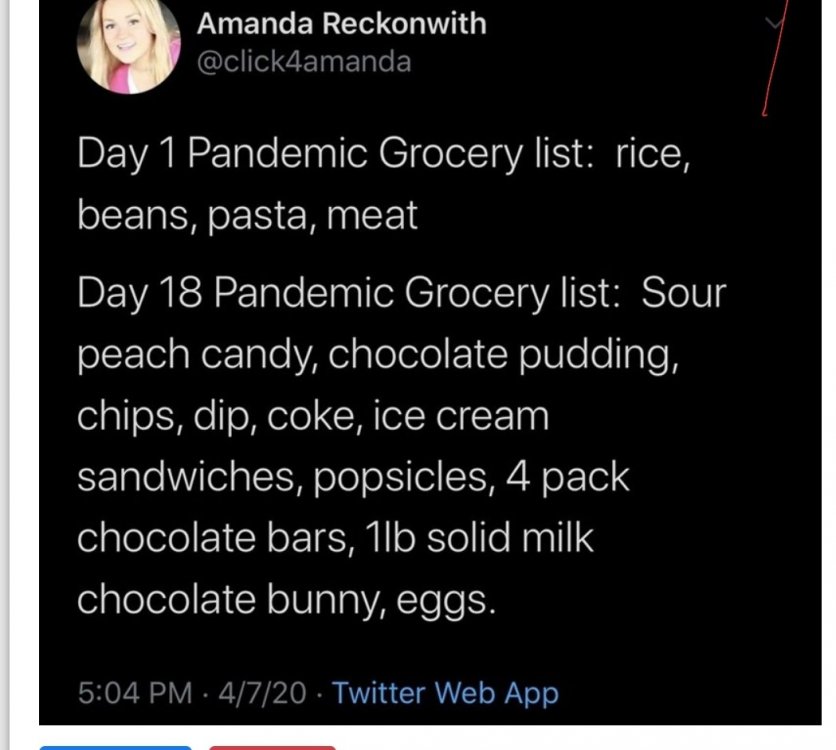Click the phrase 'chocolate bunny, eggs.'
This screenshot has height=750, width=836.
[x=286, y=600]
